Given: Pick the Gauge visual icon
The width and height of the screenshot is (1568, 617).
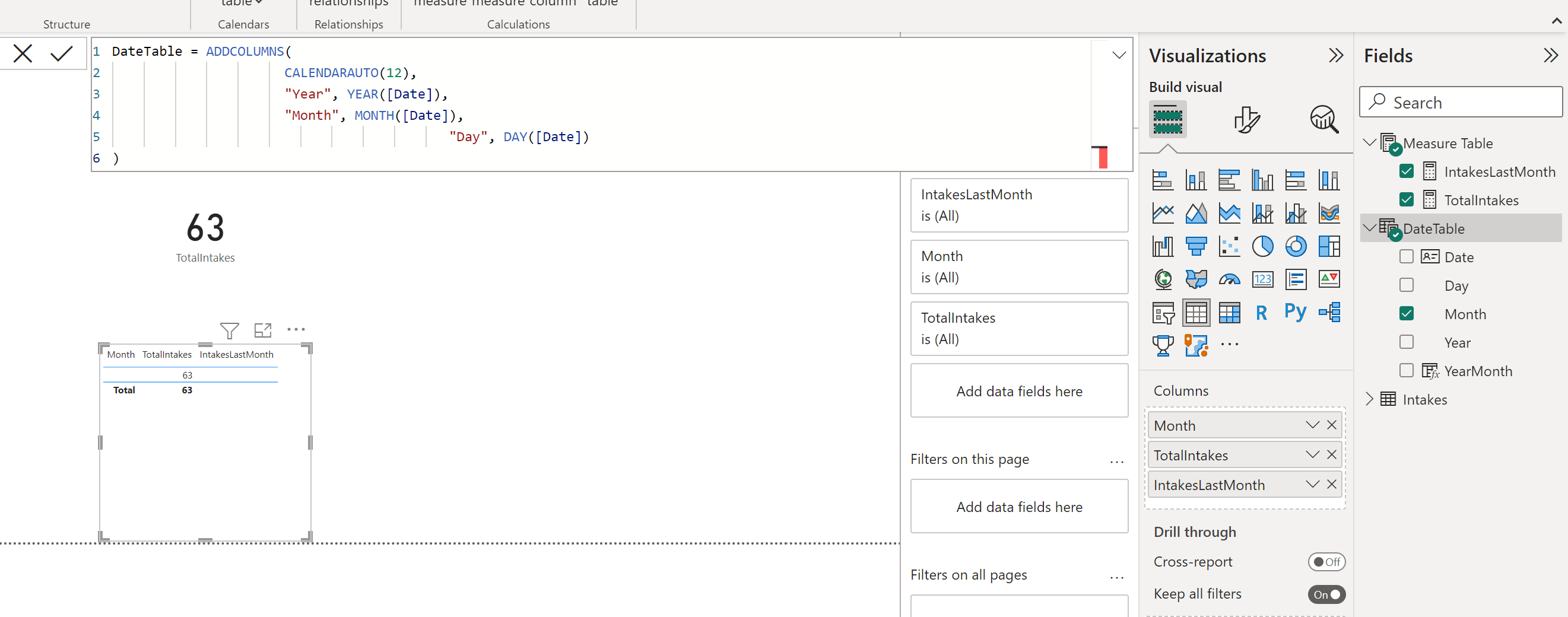Looking at the screenshot, I should coord(1229,279).
